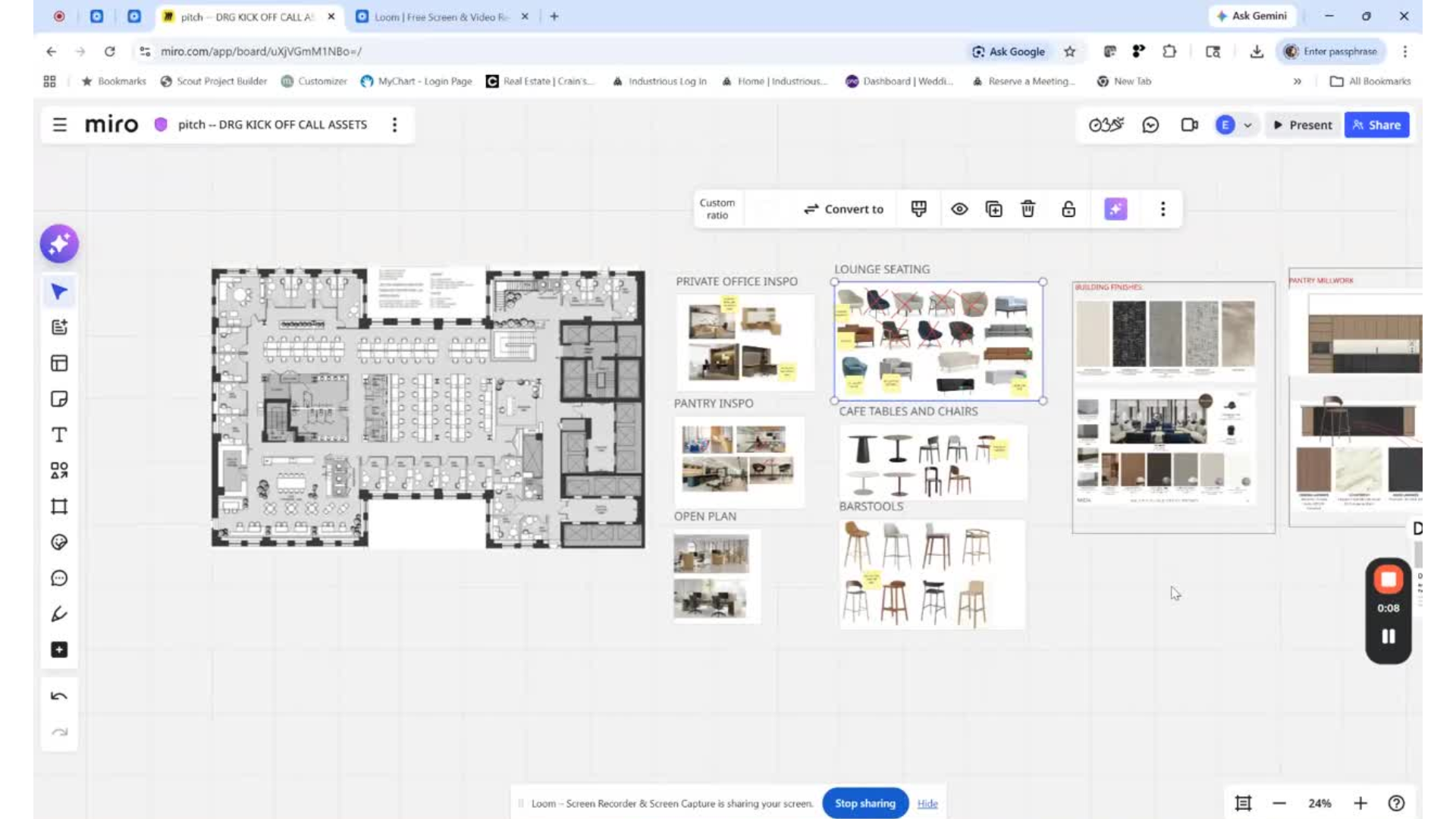
Task: Open activities and timer tools
Action: [x=1106, y=125]
